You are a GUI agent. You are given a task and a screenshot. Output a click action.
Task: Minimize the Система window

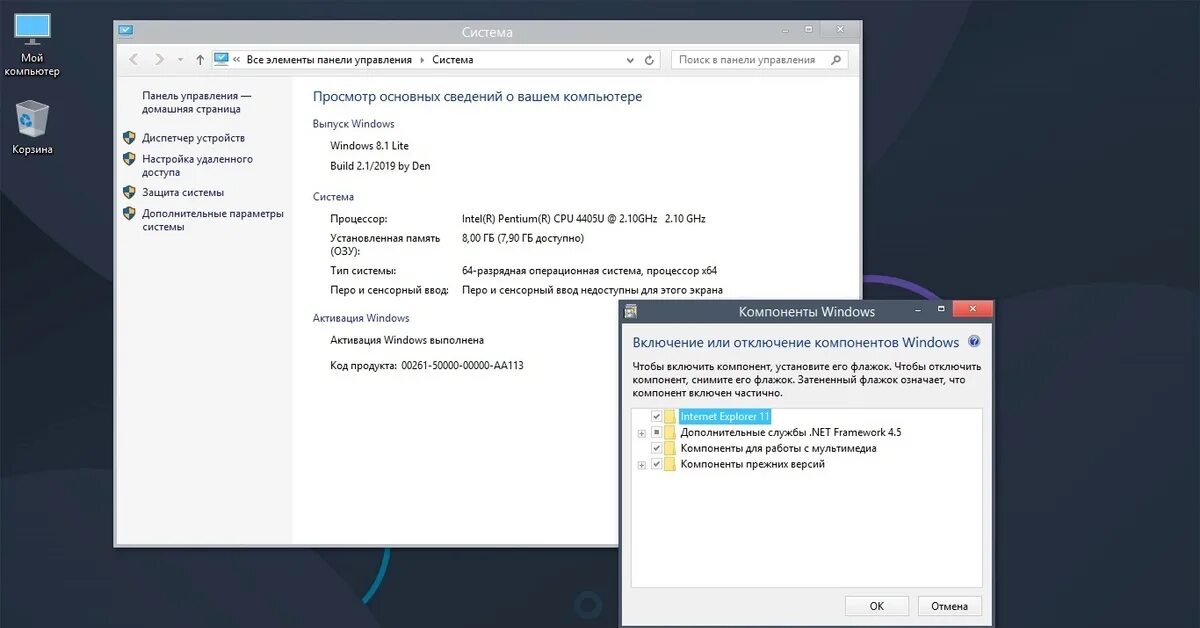coord(784,32)
